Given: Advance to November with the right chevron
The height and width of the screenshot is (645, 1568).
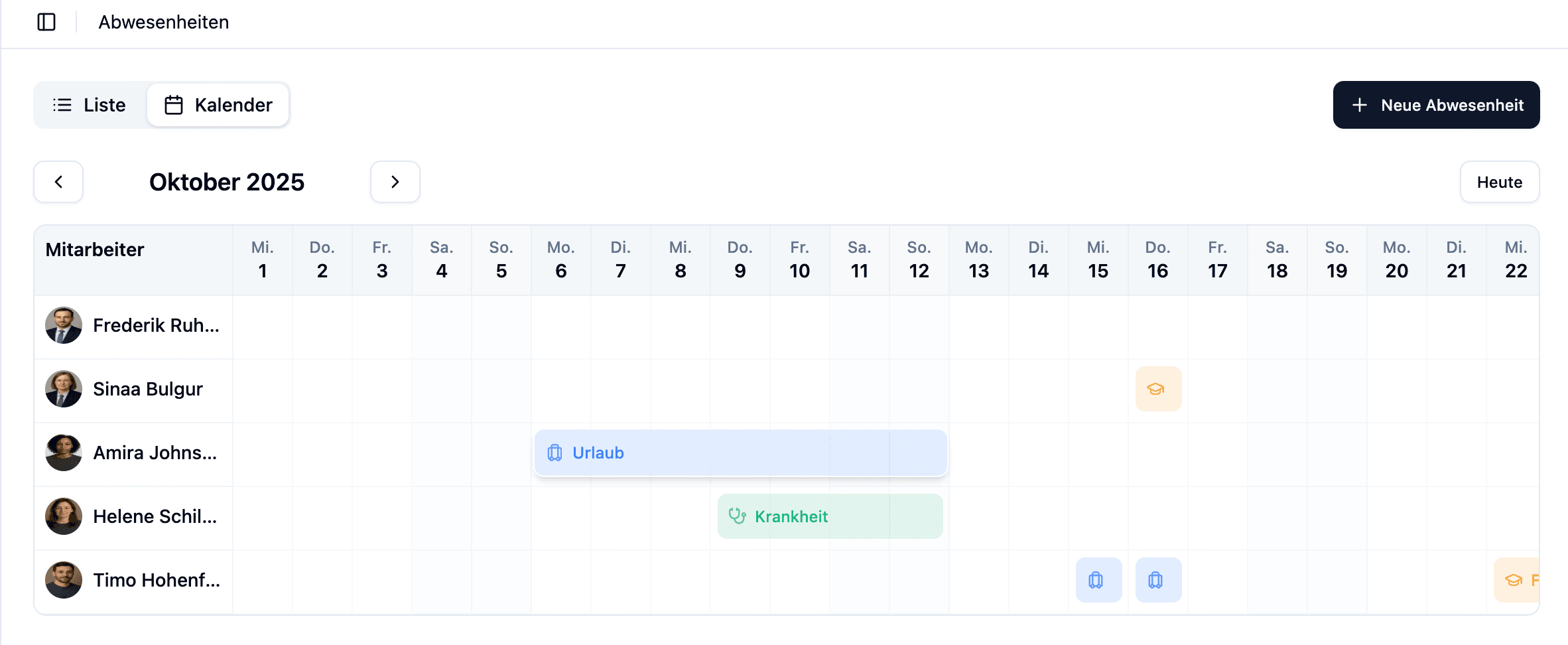Looking at the screenshot, I should click(395, 182).
